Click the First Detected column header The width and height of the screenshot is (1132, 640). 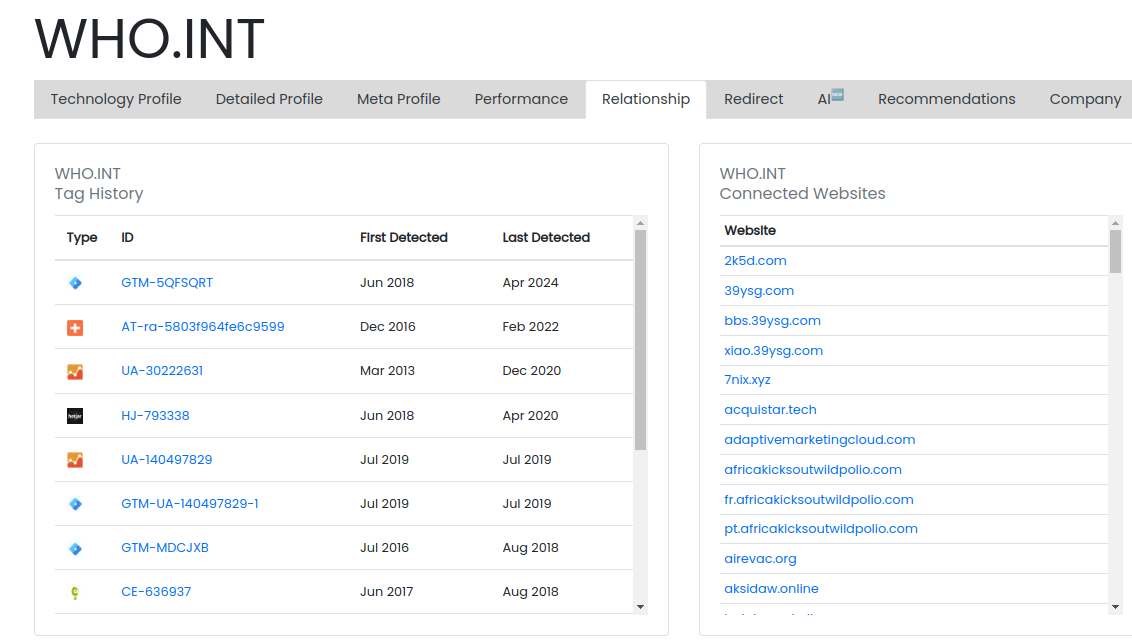pyautogui.click(x=404, y=237)
